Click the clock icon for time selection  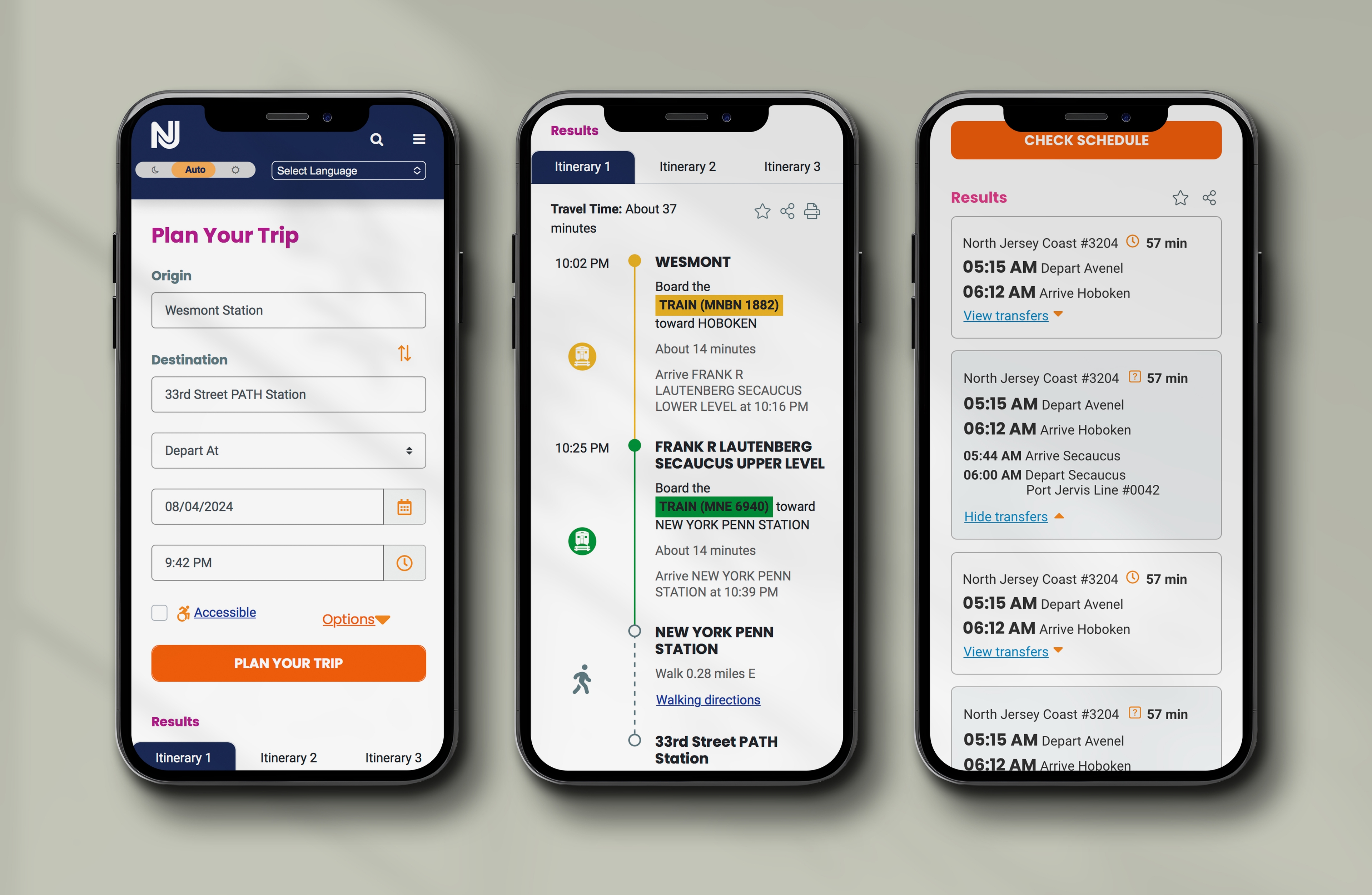click(x=405, y=562)
